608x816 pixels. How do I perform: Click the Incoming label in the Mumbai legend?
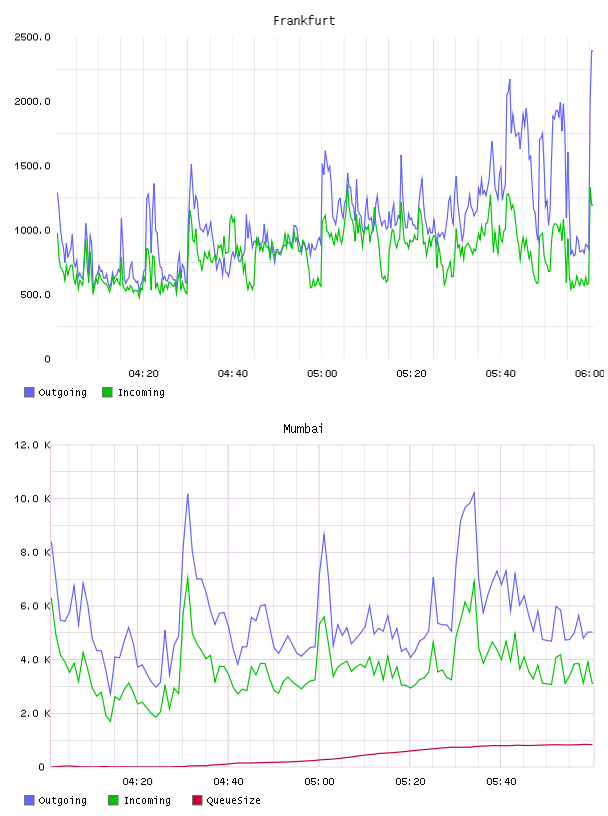147,800
